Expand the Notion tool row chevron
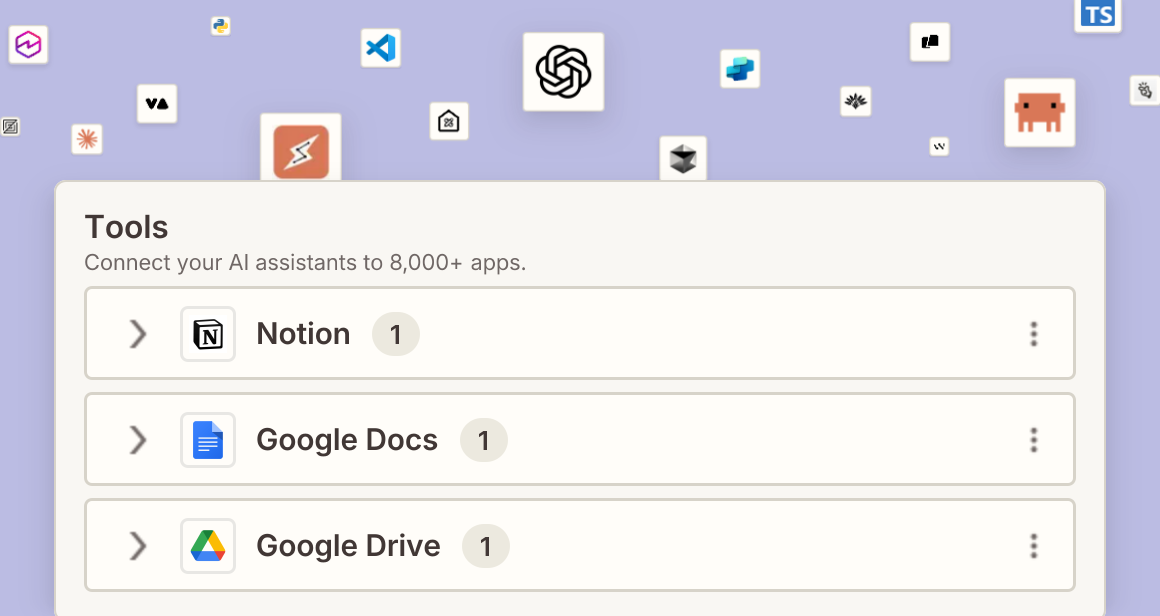 [x=138, y=334]
